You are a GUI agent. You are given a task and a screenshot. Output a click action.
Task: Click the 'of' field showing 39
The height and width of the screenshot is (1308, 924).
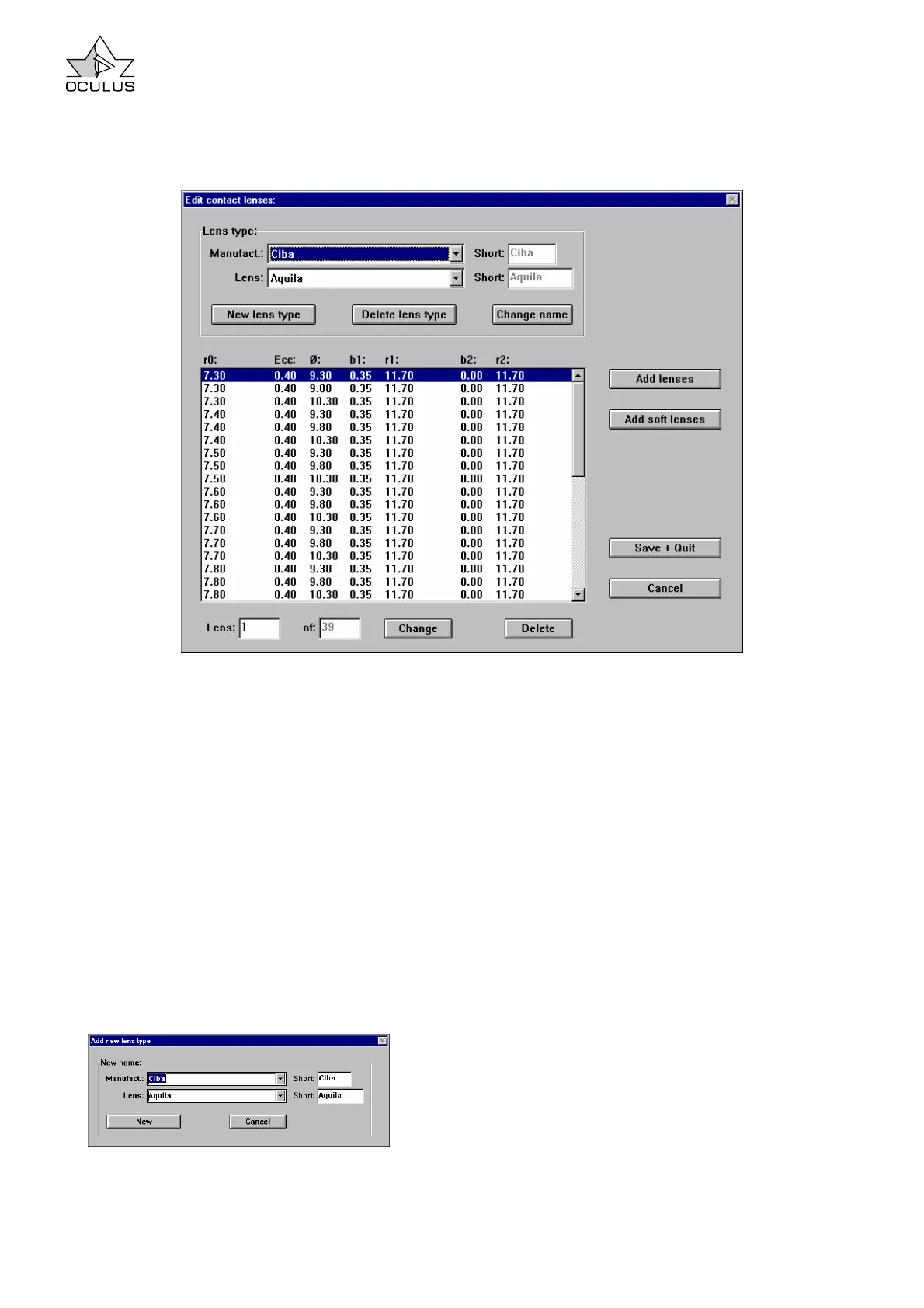coord(339,628)
